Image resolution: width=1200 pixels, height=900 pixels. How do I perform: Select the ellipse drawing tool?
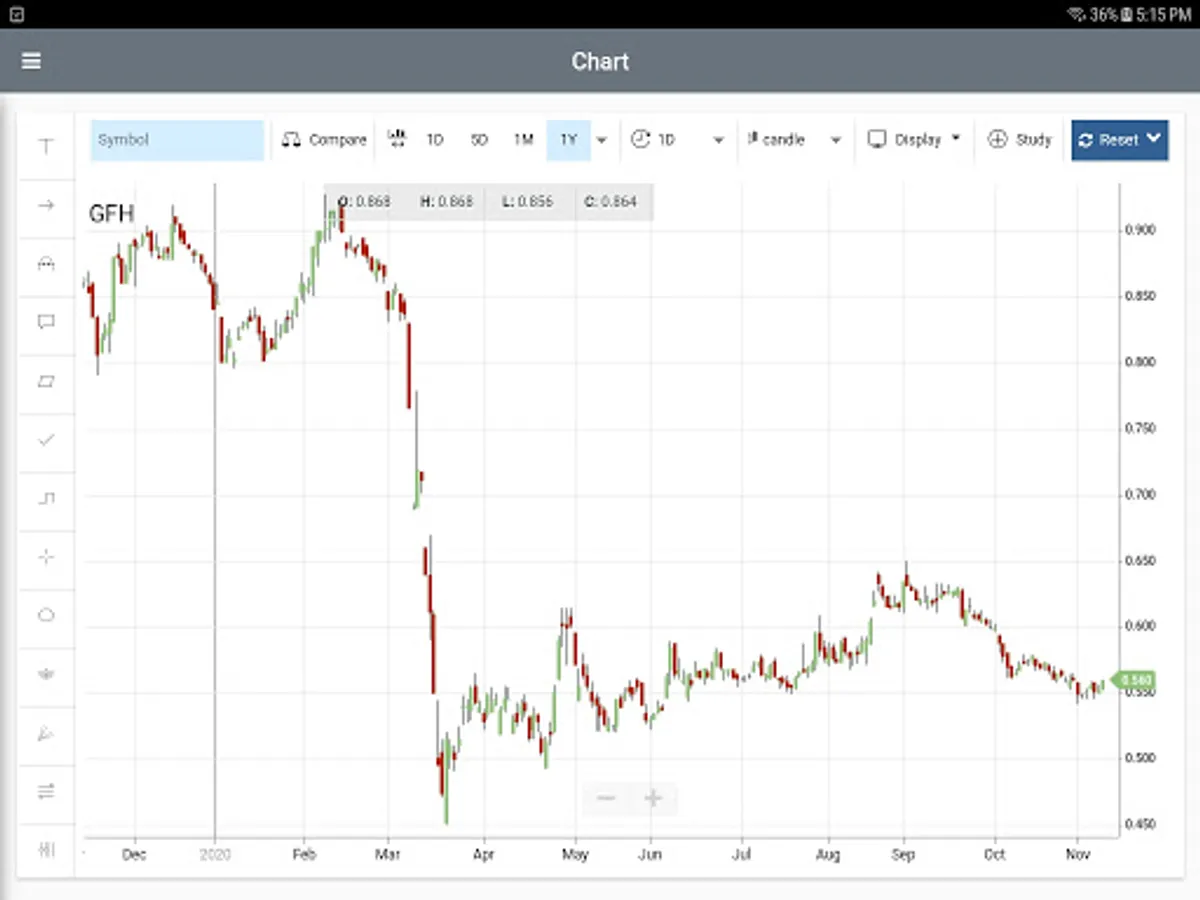(45, 614)
